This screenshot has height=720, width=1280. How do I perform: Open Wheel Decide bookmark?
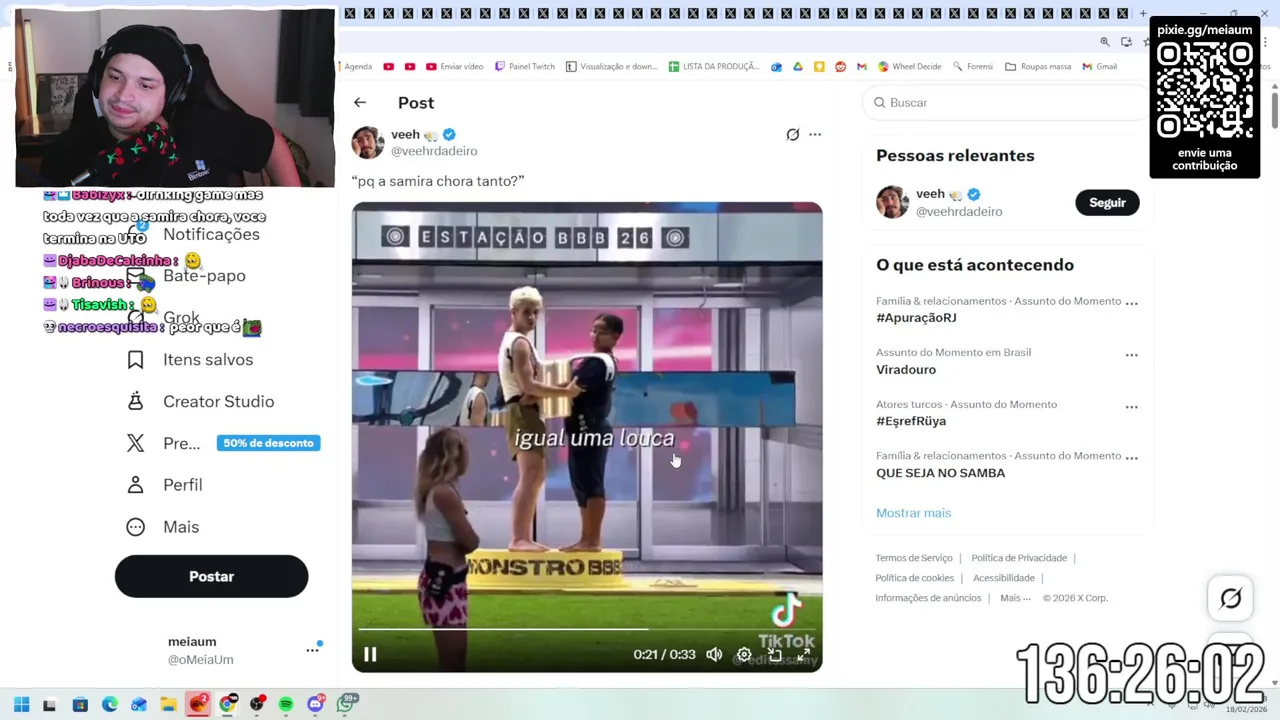tap(910, 66)
